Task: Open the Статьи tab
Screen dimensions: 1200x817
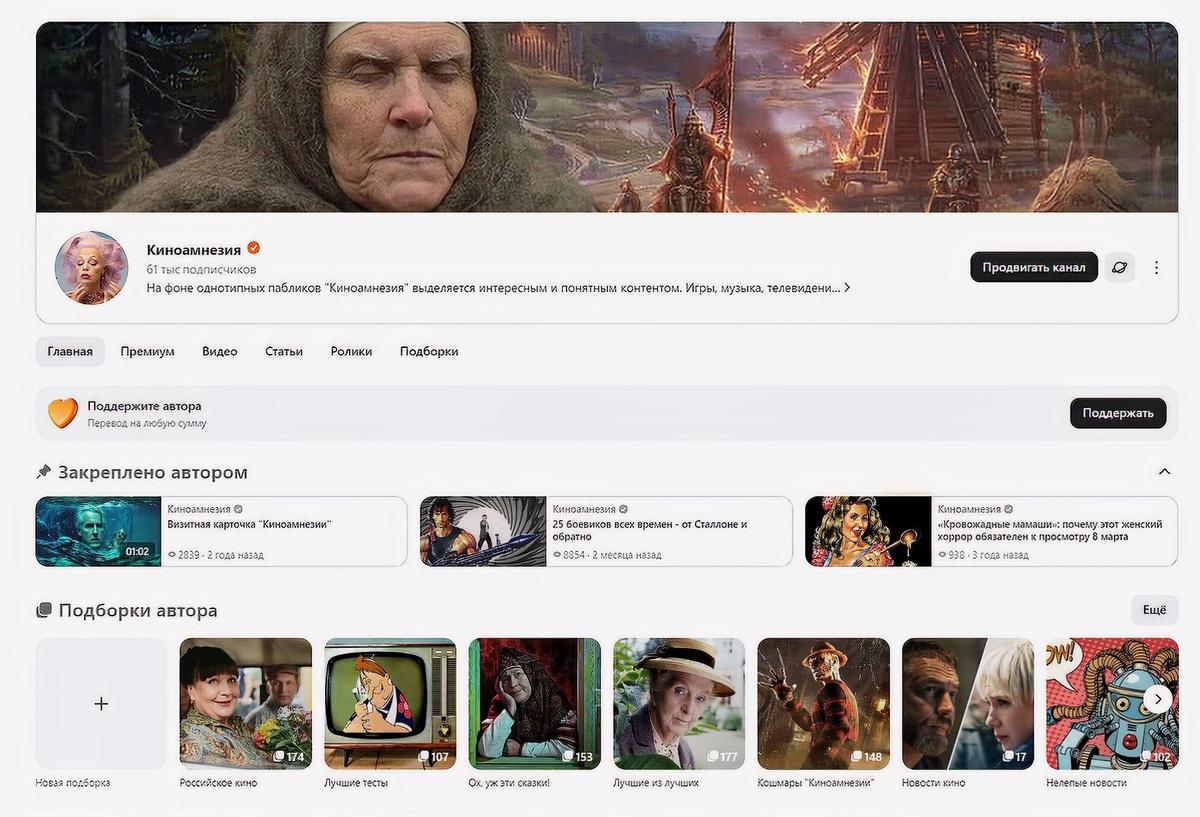Action: click(x=284, y=351)
